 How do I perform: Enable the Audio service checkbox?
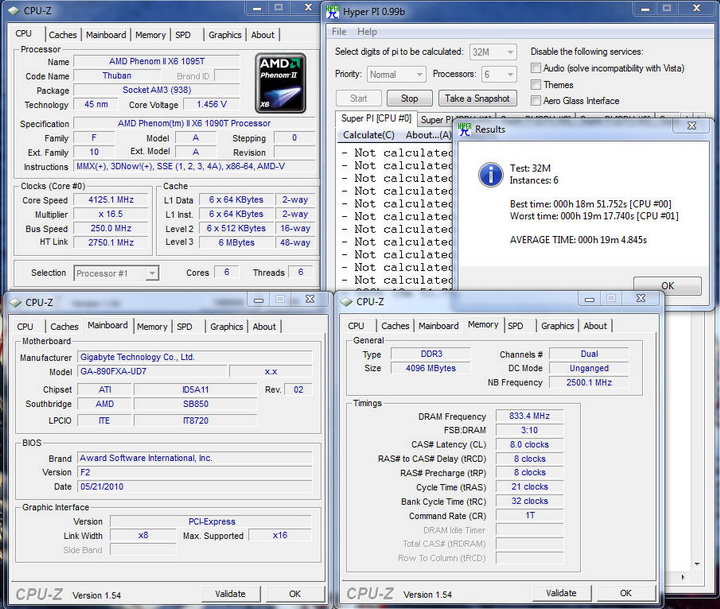[x=537, y=69]
